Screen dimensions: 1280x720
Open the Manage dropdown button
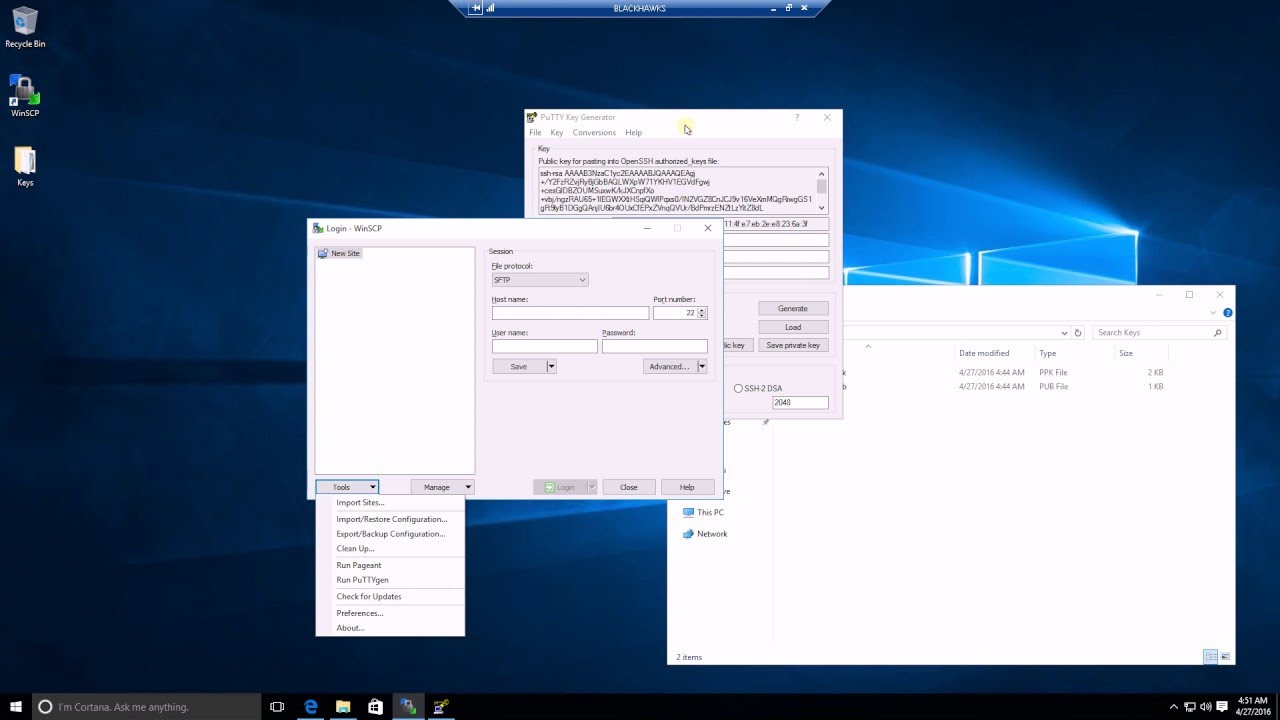point(442,487)
